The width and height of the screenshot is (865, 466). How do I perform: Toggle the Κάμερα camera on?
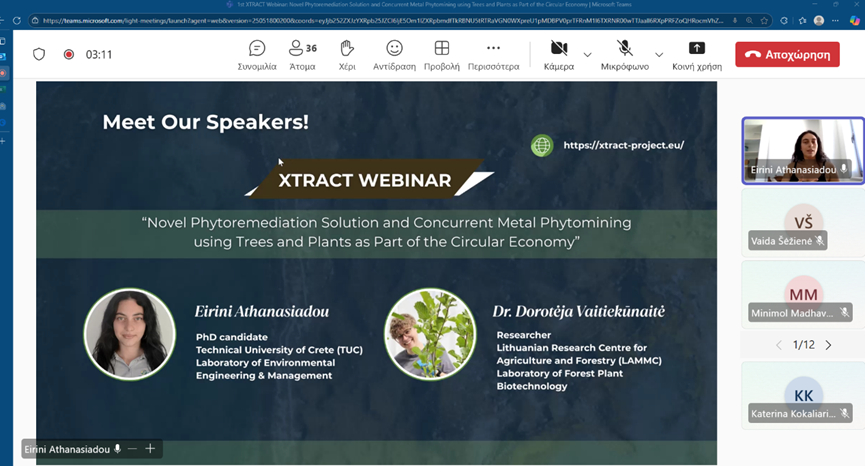[x=559, y=54]
